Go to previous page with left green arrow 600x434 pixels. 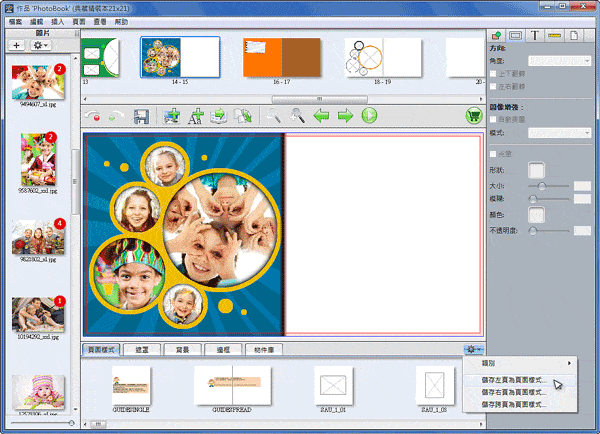pos(323,117)
